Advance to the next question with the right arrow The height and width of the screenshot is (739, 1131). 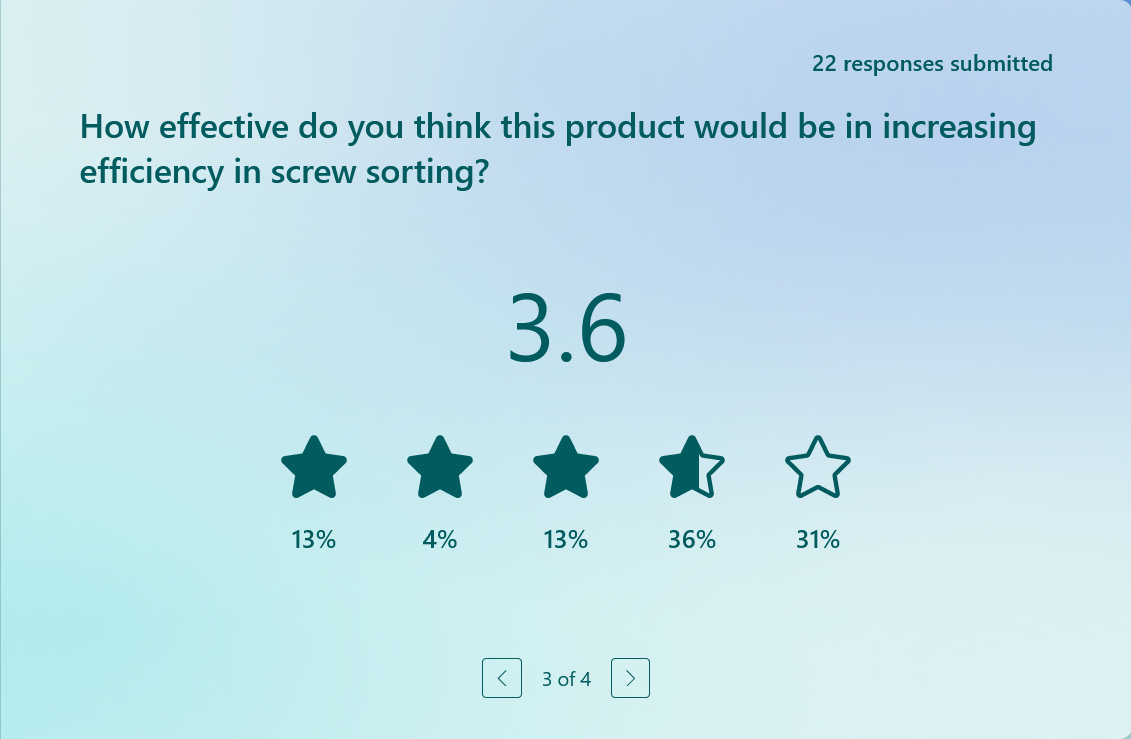[x=630, y=678]
